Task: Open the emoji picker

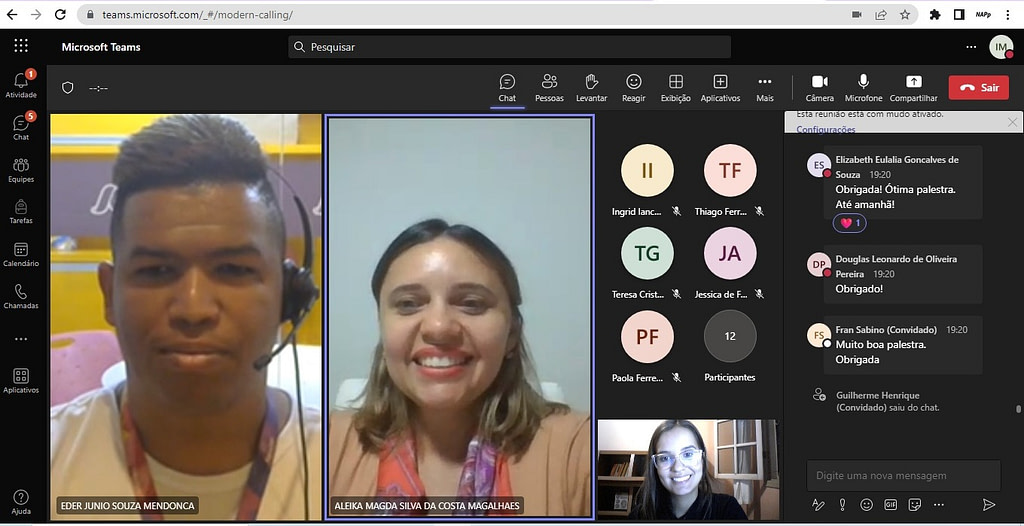Action: [867, 504]
